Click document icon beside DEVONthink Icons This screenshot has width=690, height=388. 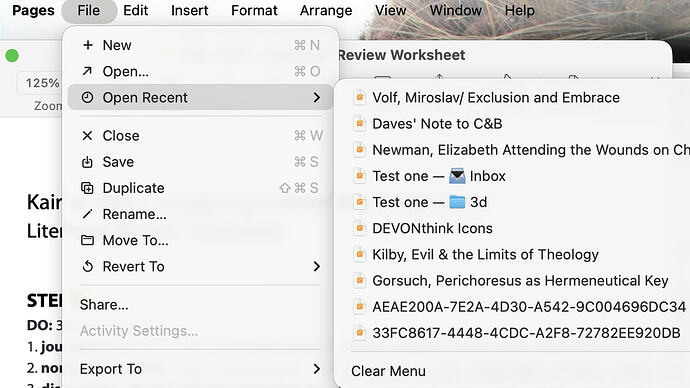click(x=360, y=228)
